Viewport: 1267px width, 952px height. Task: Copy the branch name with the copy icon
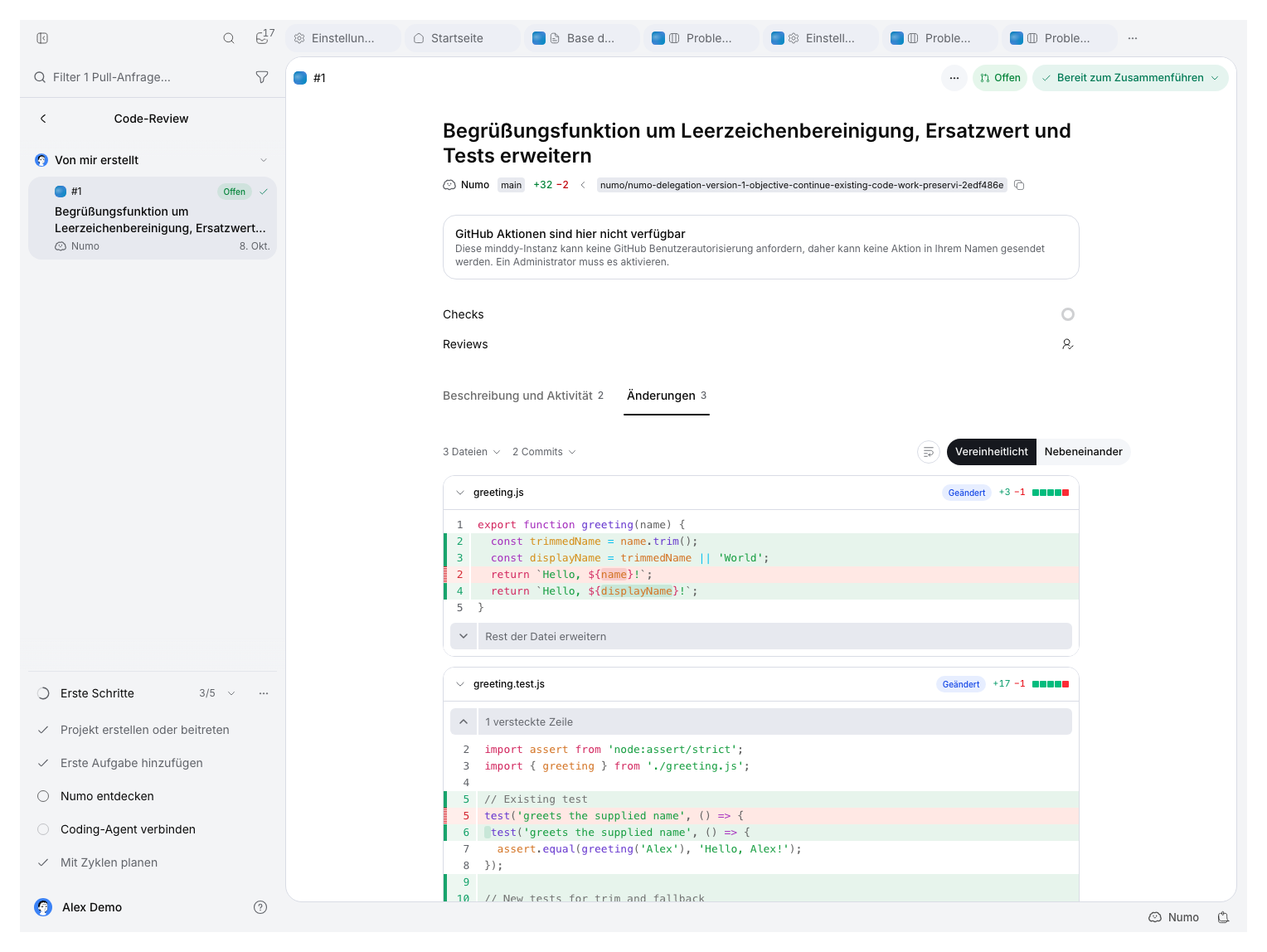pos(1019,185)
